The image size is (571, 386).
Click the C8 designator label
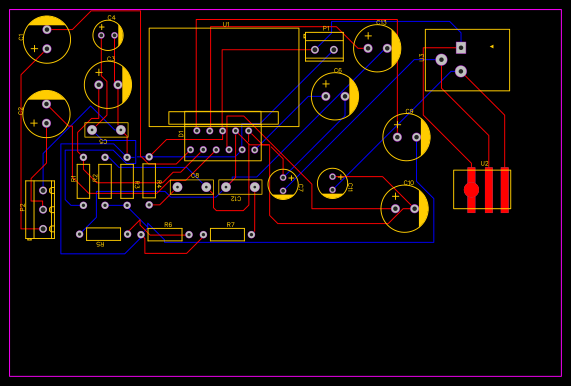[195, 176]
